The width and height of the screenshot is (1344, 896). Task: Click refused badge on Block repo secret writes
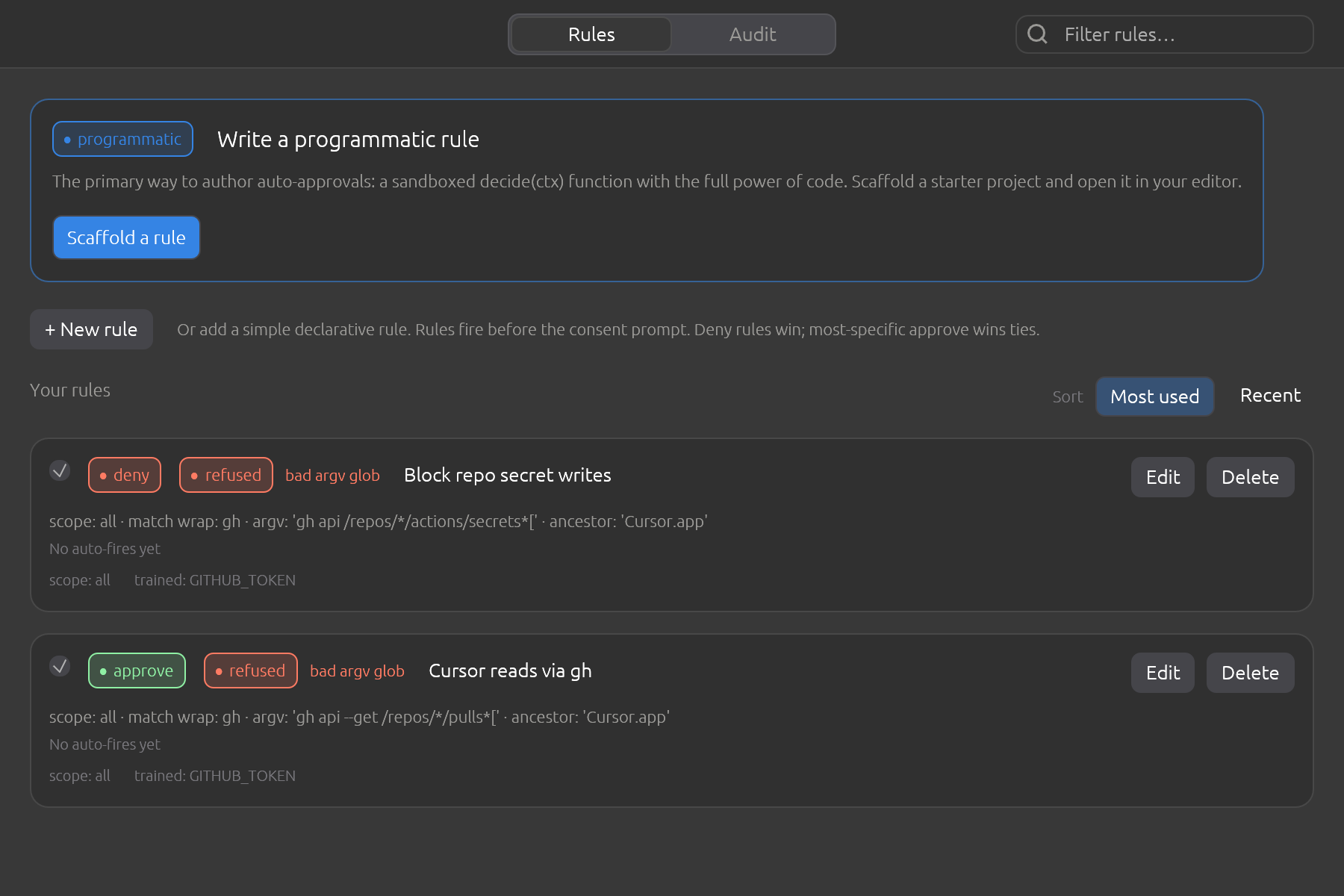pos(226,475)
